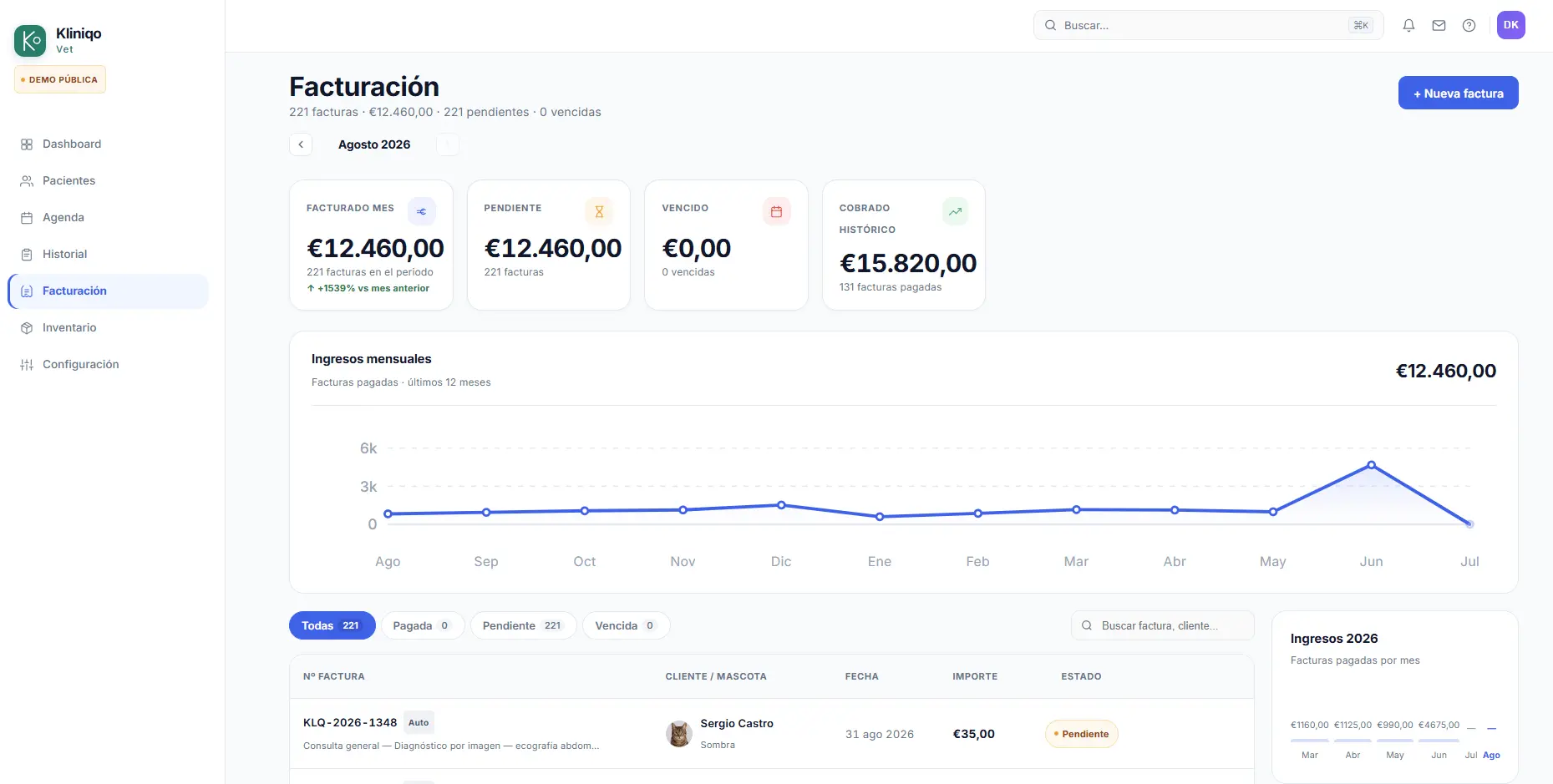Image resolution: width=1553 pixels, height=784 pixels.
Task: Select the Pagada filter tab
Action: pyautogui.click(x=422, y=625)
